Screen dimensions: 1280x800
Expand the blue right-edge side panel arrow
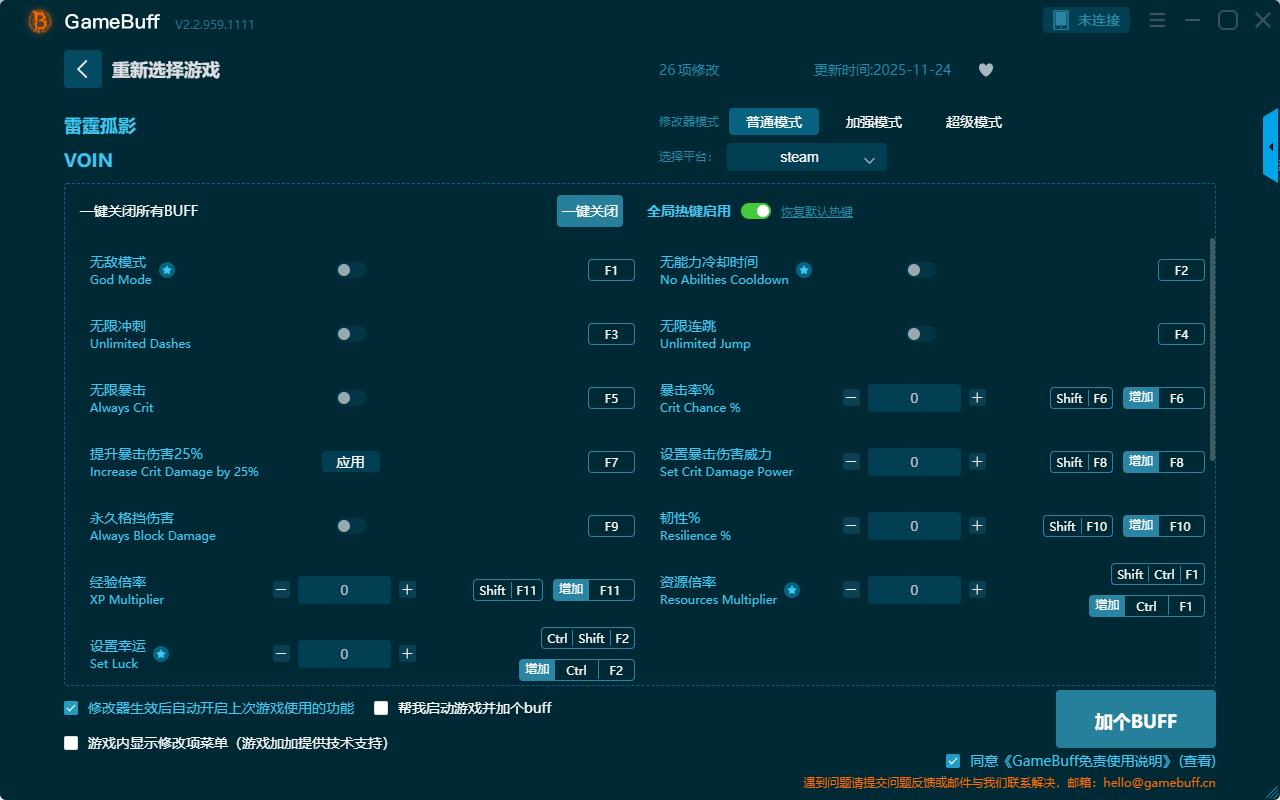[1271, 147]
